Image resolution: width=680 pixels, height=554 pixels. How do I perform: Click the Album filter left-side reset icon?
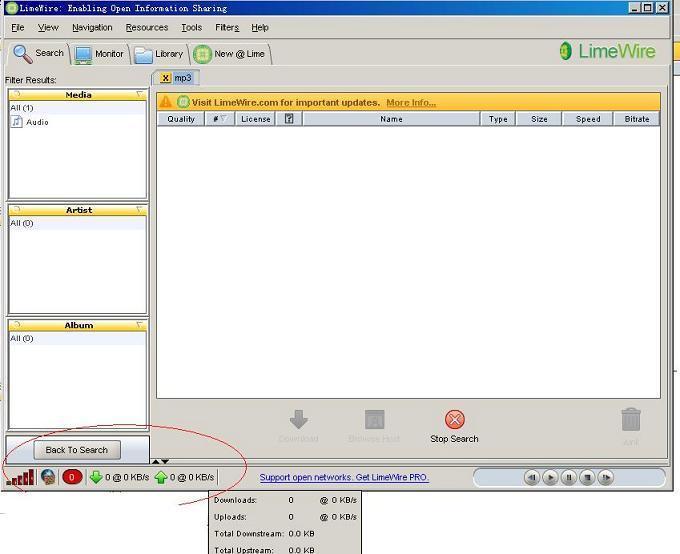[x=16, y=325]
